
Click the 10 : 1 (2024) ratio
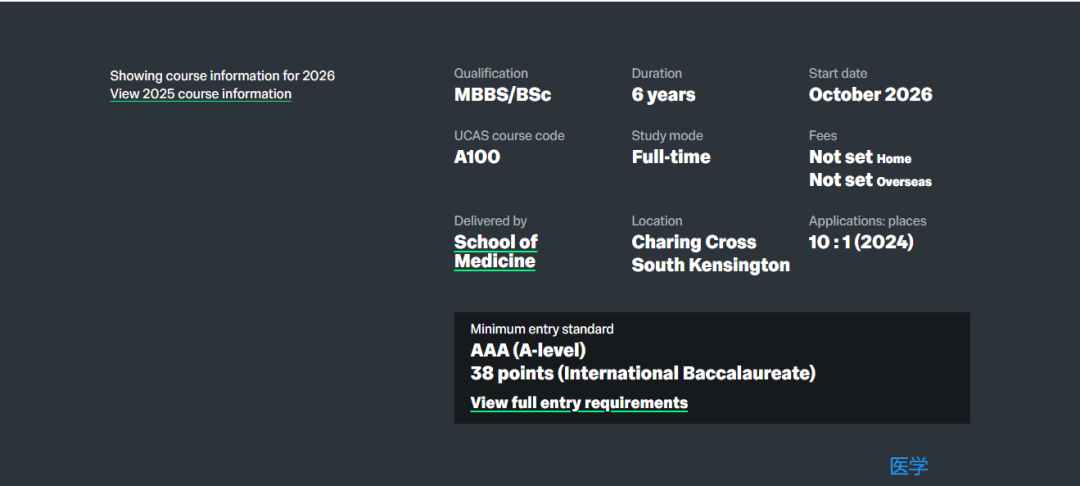click(x=861, y=242)
